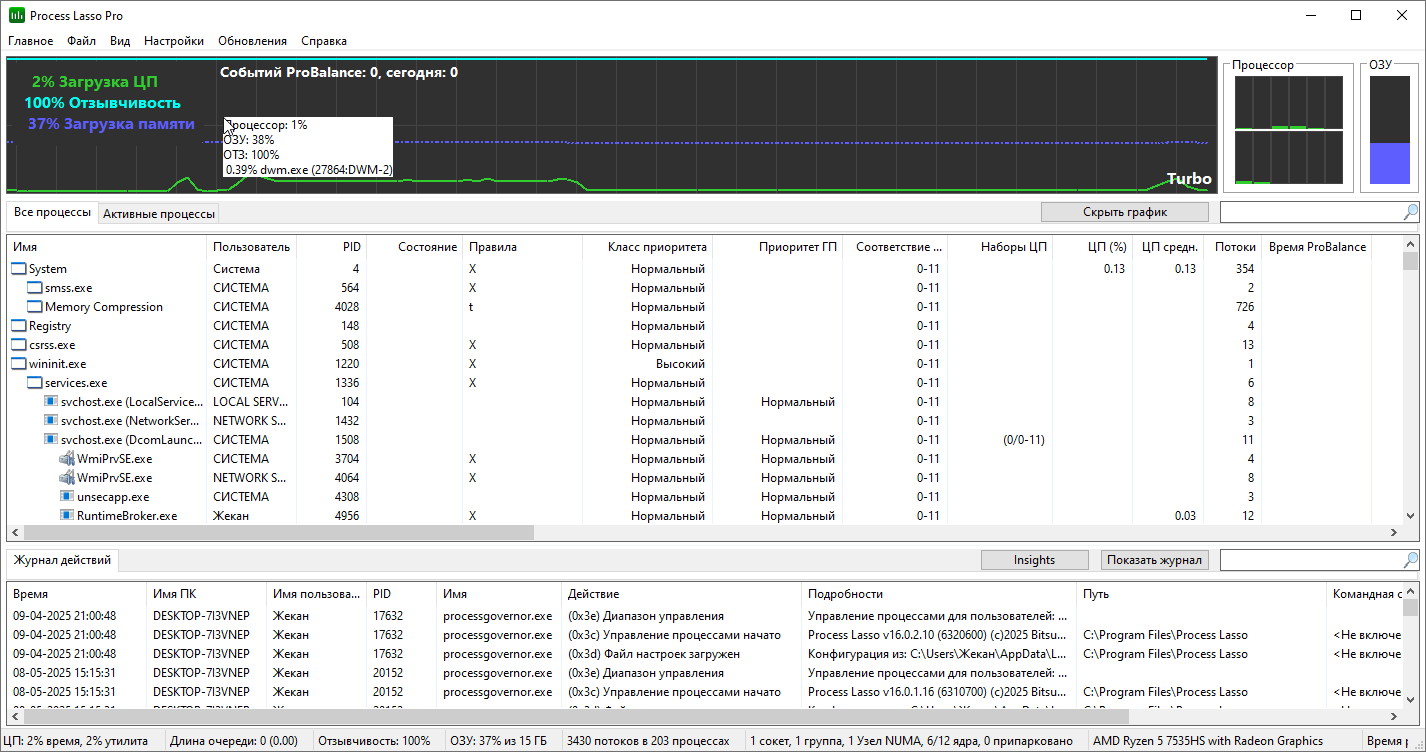Click the Memory Compression process icon

tap(35, 307)
